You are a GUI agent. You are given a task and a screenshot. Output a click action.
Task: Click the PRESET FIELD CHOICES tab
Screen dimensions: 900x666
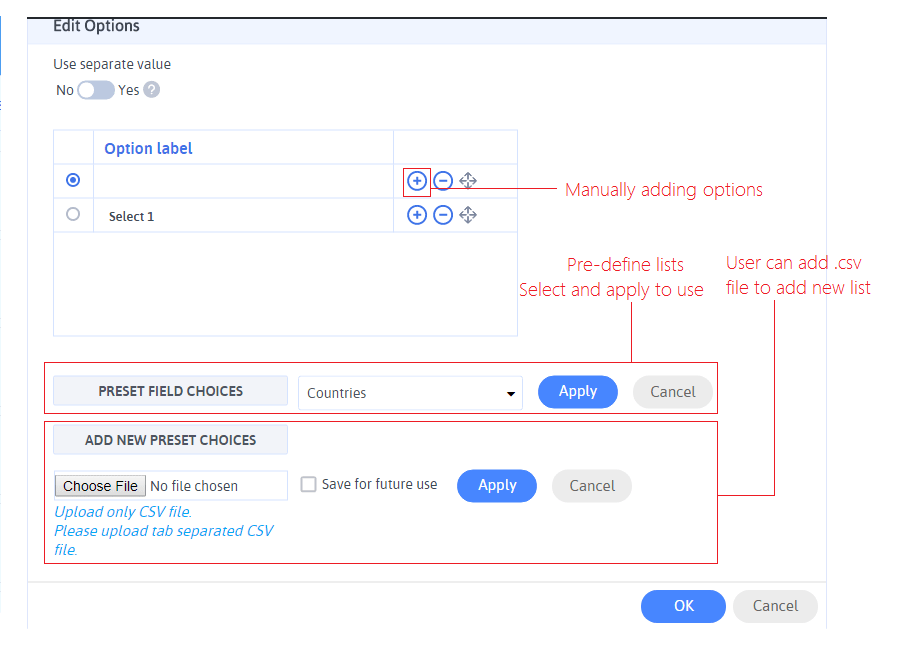pos(170,391)
